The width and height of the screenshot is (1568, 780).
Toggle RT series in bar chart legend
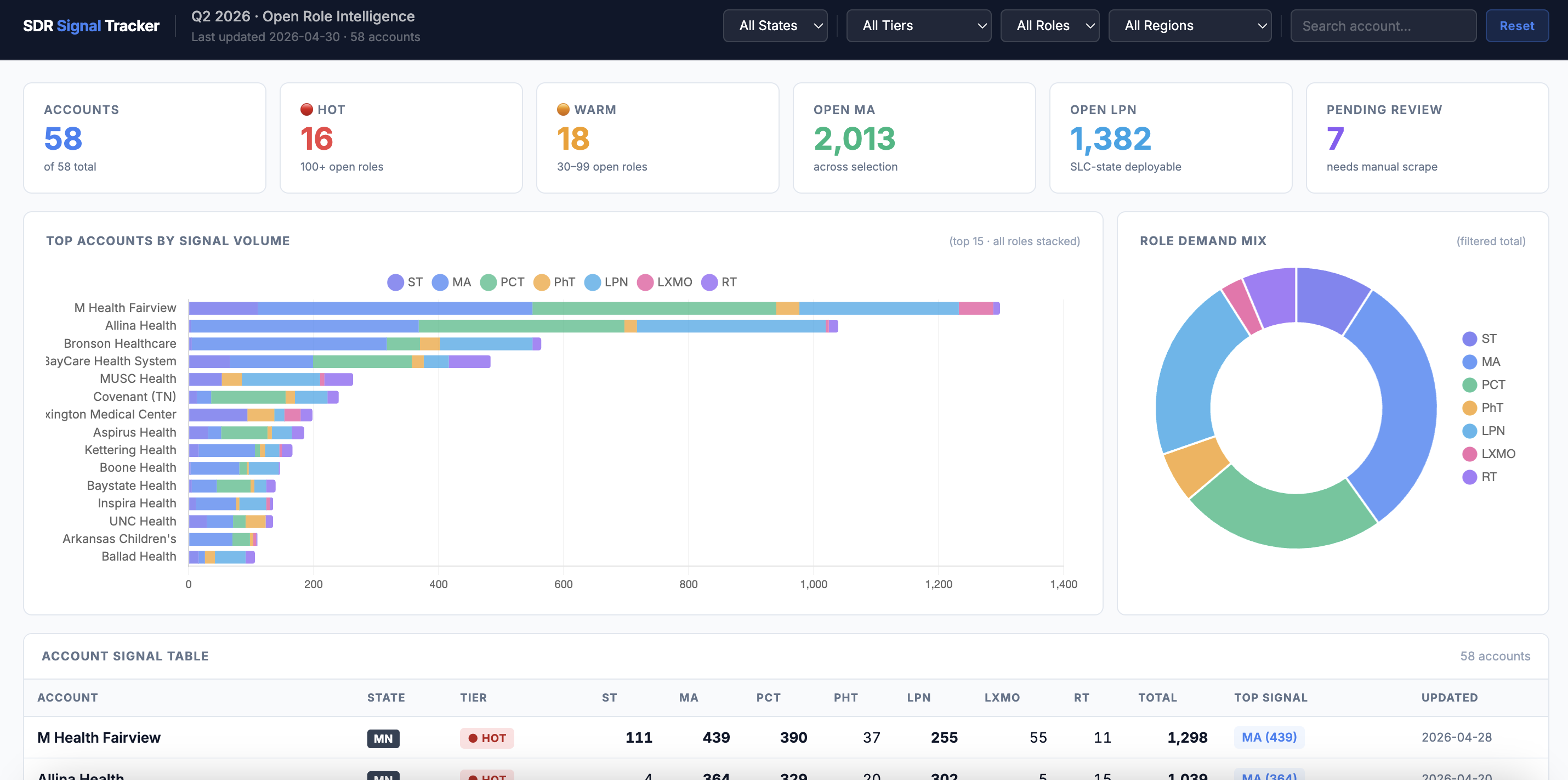(x=719, y=282)
